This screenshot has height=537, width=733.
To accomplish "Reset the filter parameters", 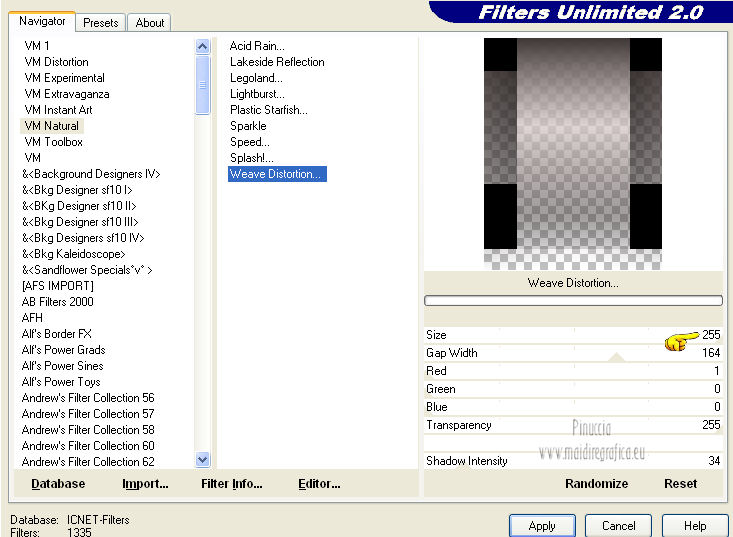I will [x=681, y=484].
